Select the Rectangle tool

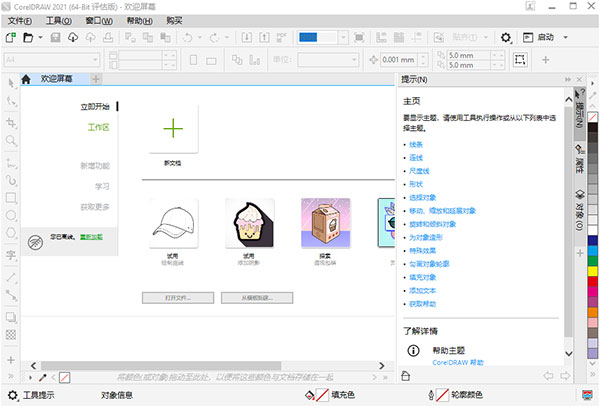point(11,197)
